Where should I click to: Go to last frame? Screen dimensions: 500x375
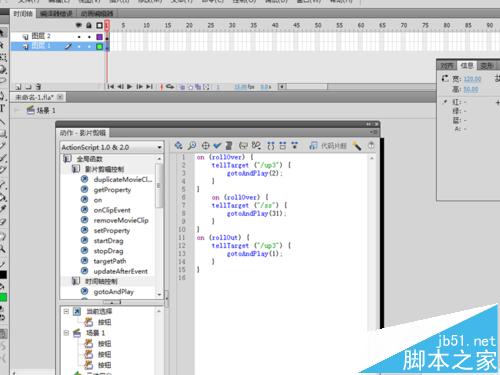(150, 87)
